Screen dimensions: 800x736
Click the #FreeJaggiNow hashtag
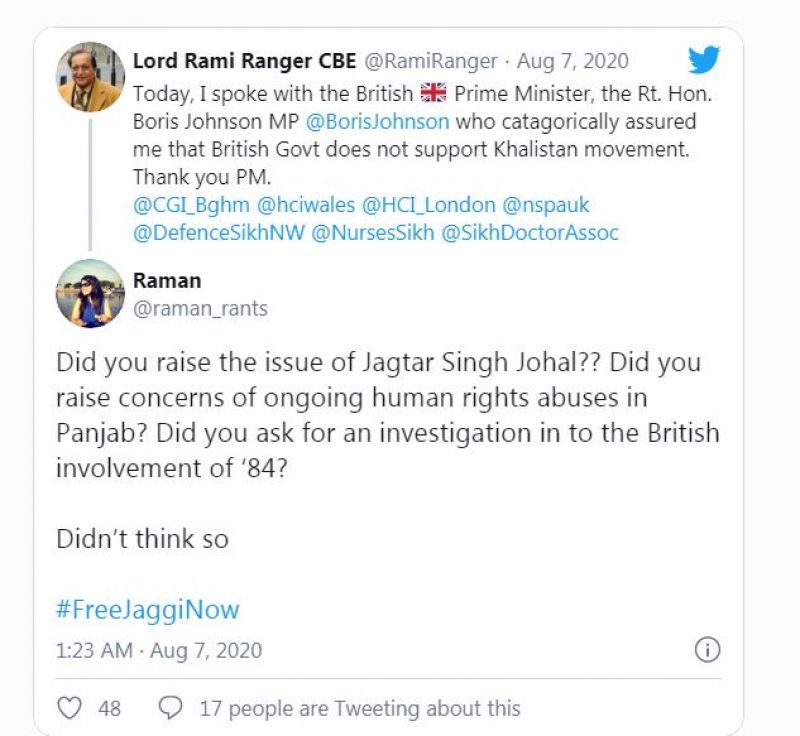click(148, 609)
